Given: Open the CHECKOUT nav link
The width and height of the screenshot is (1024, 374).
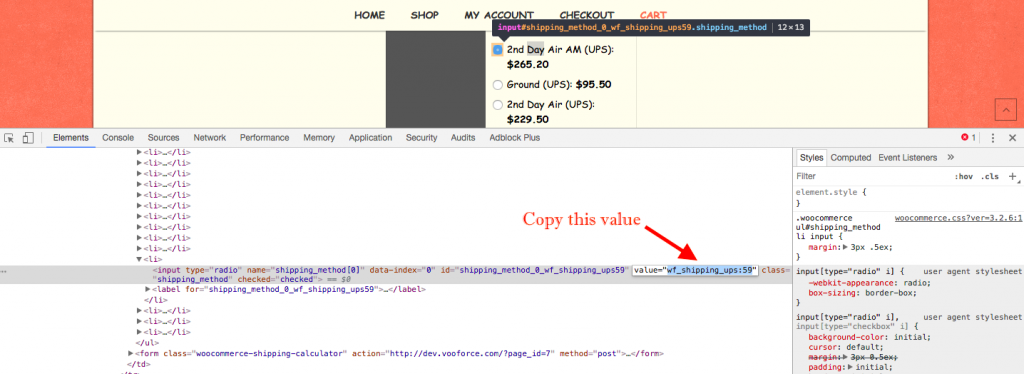Looking at the screenshot, I should click(x=586, y=15).
